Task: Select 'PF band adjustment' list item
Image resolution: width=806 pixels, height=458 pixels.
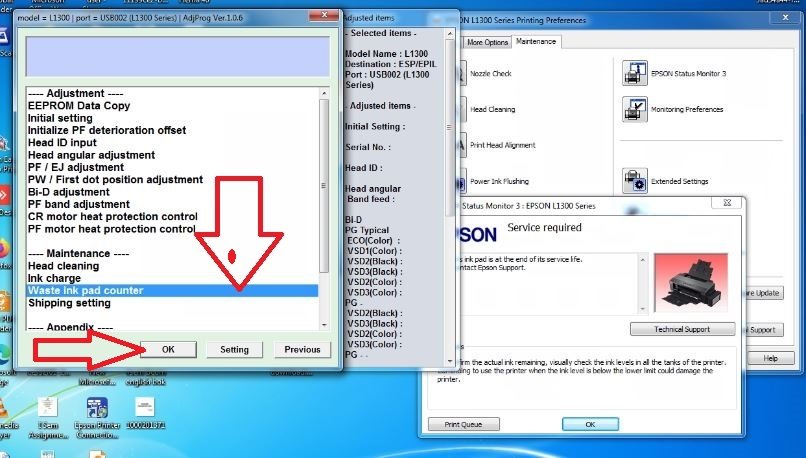Action: point(79,205)
